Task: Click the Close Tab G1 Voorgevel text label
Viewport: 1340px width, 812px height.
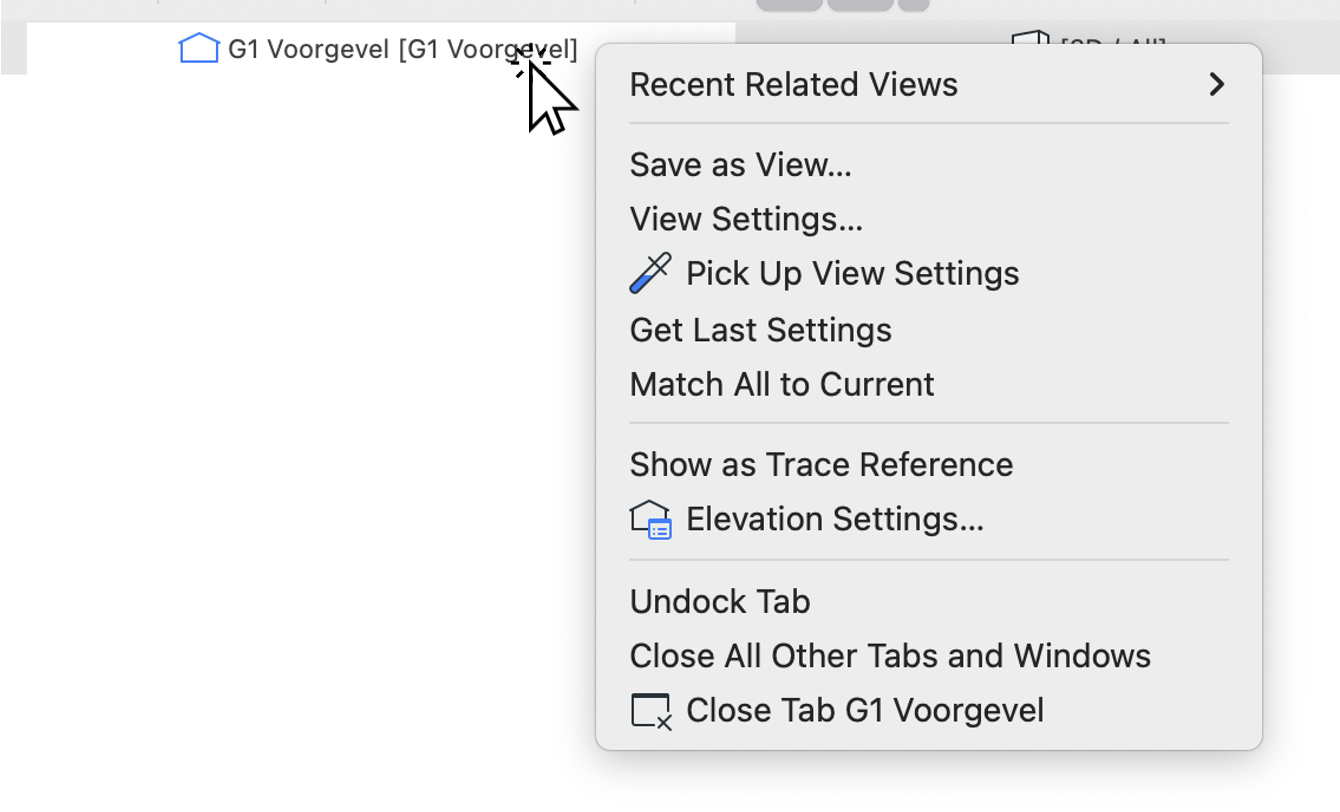Action: (x=865, y=711)
